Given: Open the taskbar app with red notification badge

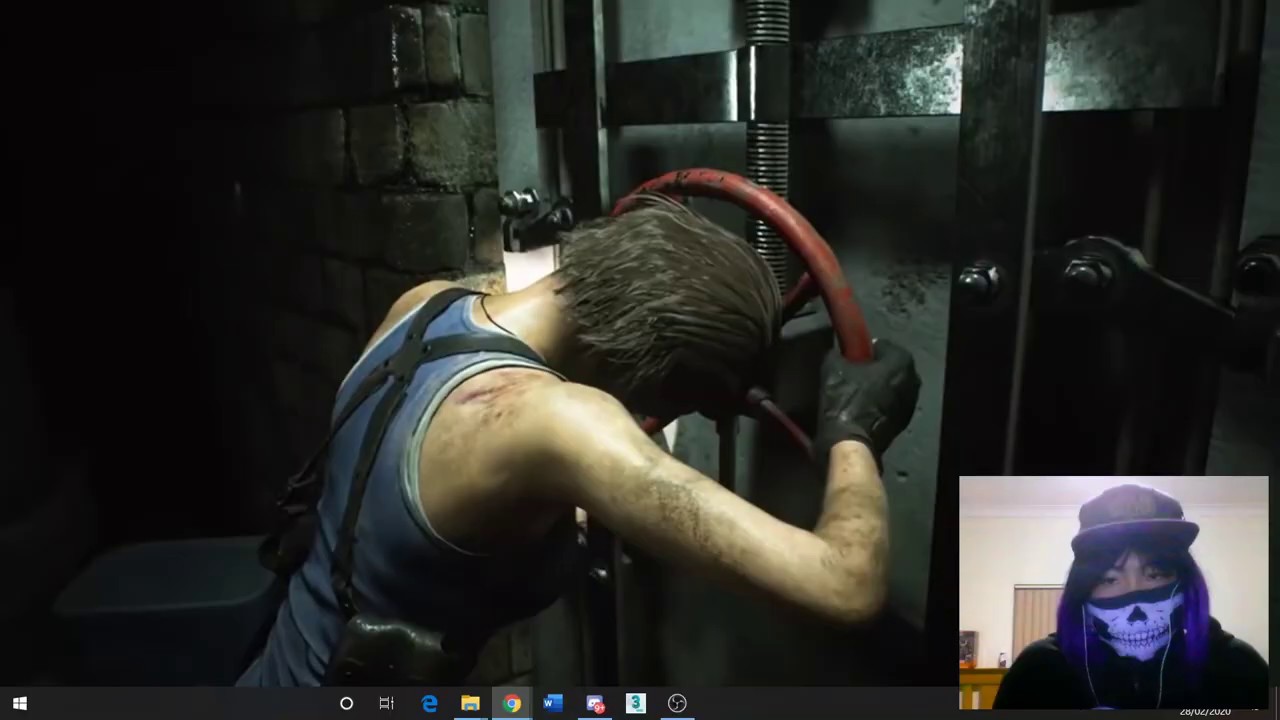Looking at the screenshot, I should tap(595, 703).
